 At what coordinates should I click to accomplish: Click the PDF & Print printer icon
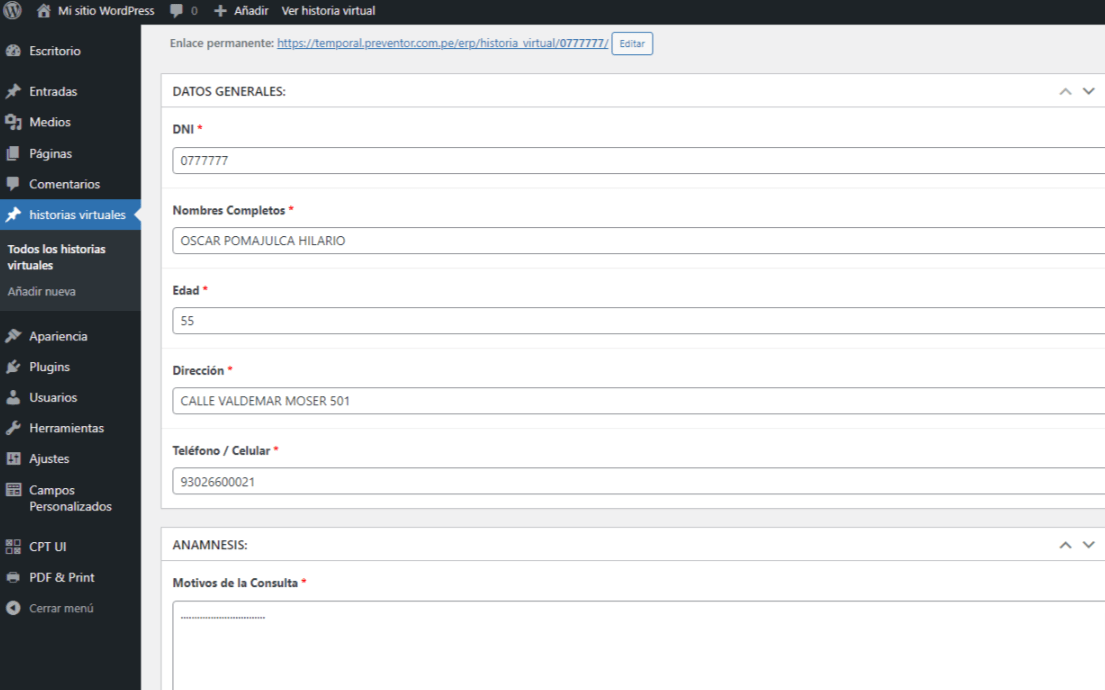pyautogui.click(x=13, y=577)
